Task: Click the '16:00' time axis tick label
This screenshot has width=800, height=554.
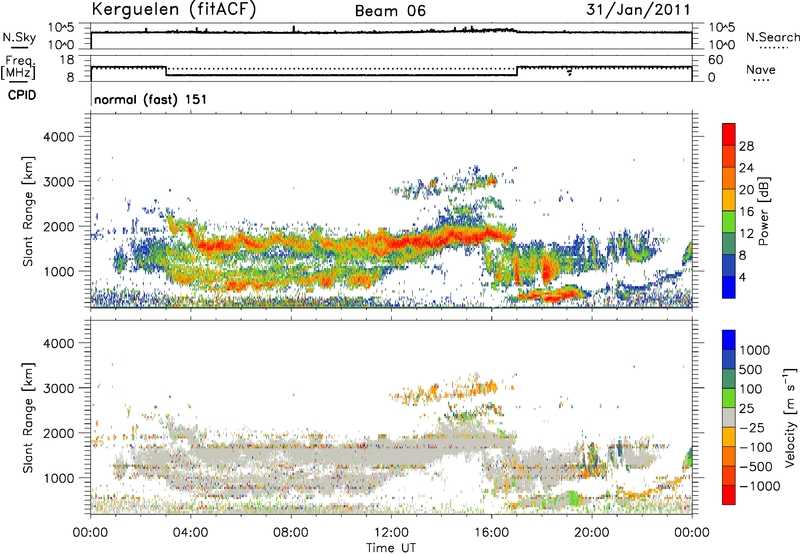Action: [491, 533]
